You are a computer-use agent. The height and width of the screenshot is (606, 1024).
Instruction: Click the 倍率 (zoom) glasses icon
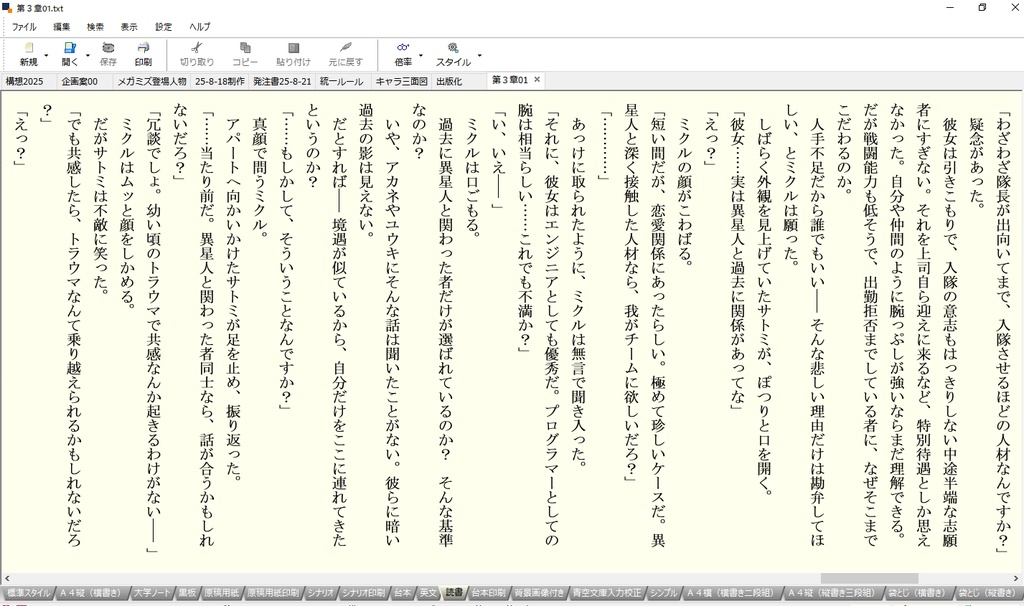pos(403,48)
